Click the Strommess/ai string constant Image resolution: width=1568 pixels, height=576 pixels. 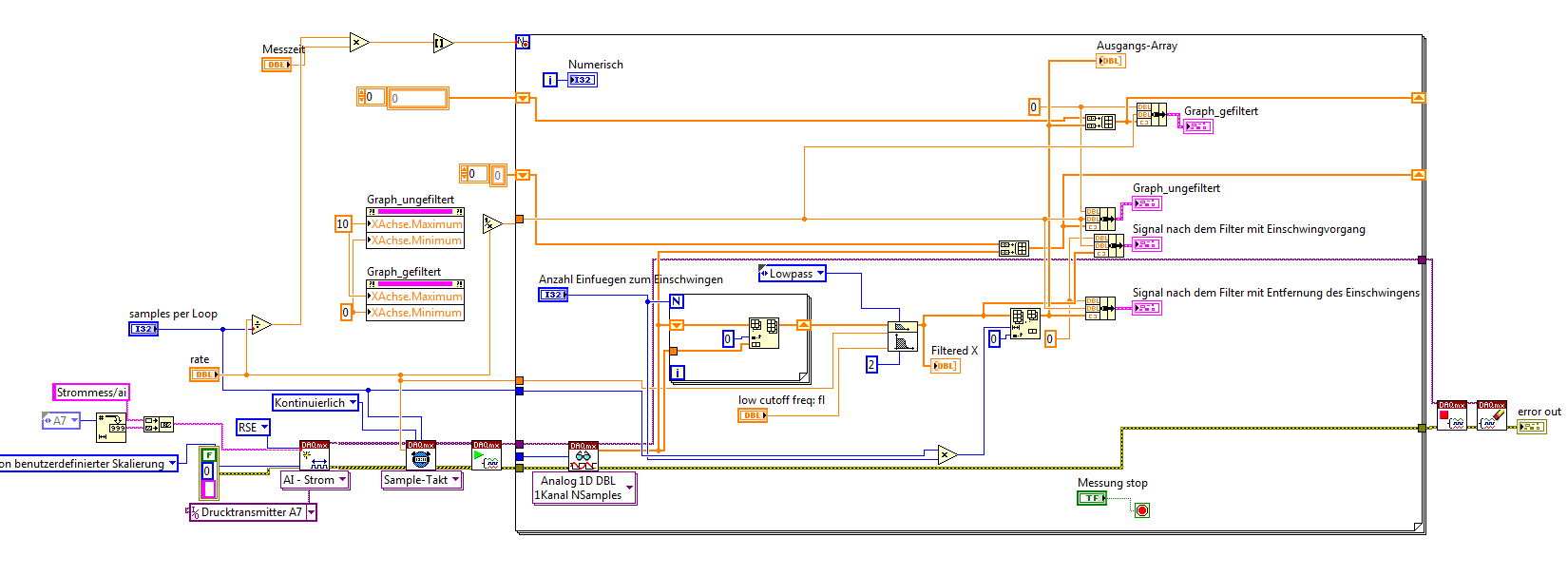[91, 393]
